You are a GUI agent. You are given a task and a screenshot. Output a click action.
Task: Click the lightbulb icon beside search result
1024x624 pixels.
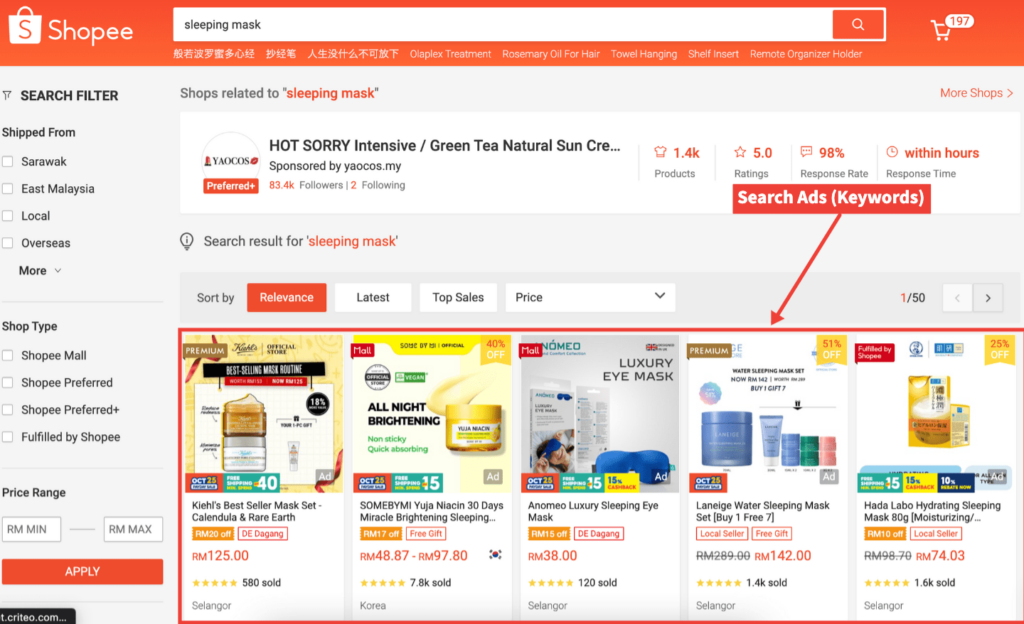[x=187, y=241]
